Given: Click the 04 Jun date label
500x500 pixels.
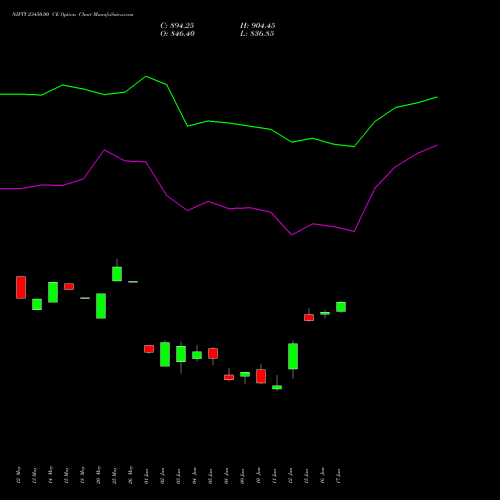Looking at the screenshot, I should pyautogui.click(x=194, y=476).
